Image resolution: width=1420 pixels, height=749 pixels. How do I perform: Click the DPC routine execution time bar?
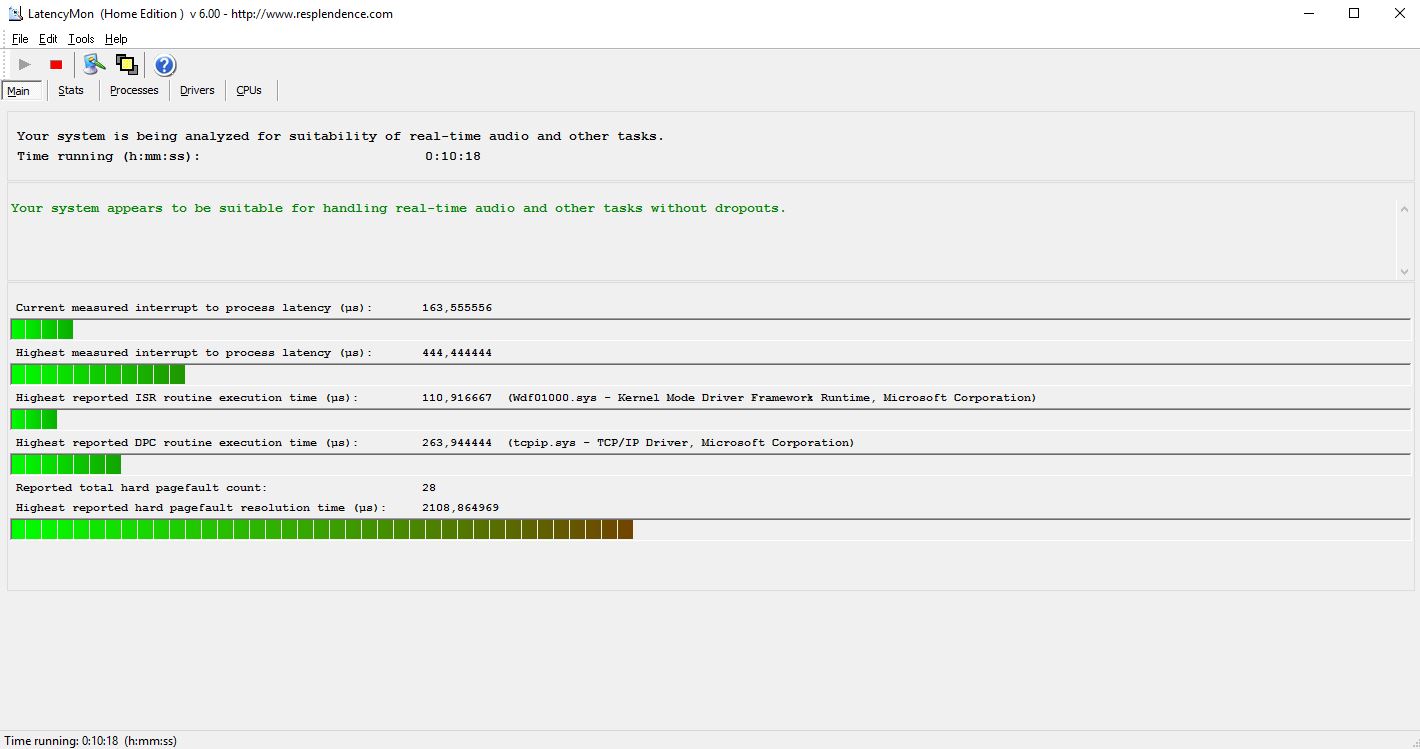[x=710, y=464]
